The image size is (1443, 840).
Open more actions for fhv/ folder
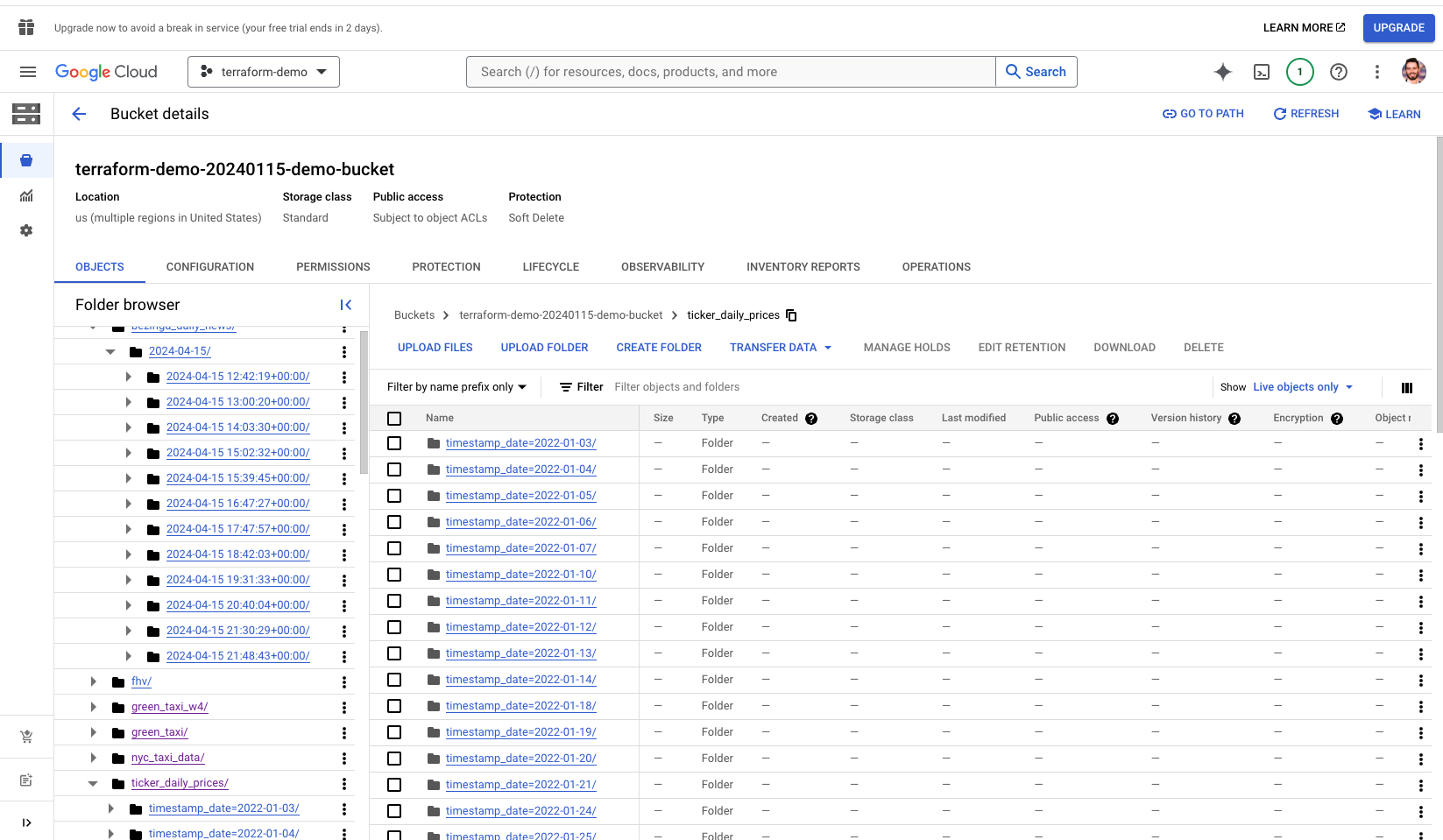point(344,682)
